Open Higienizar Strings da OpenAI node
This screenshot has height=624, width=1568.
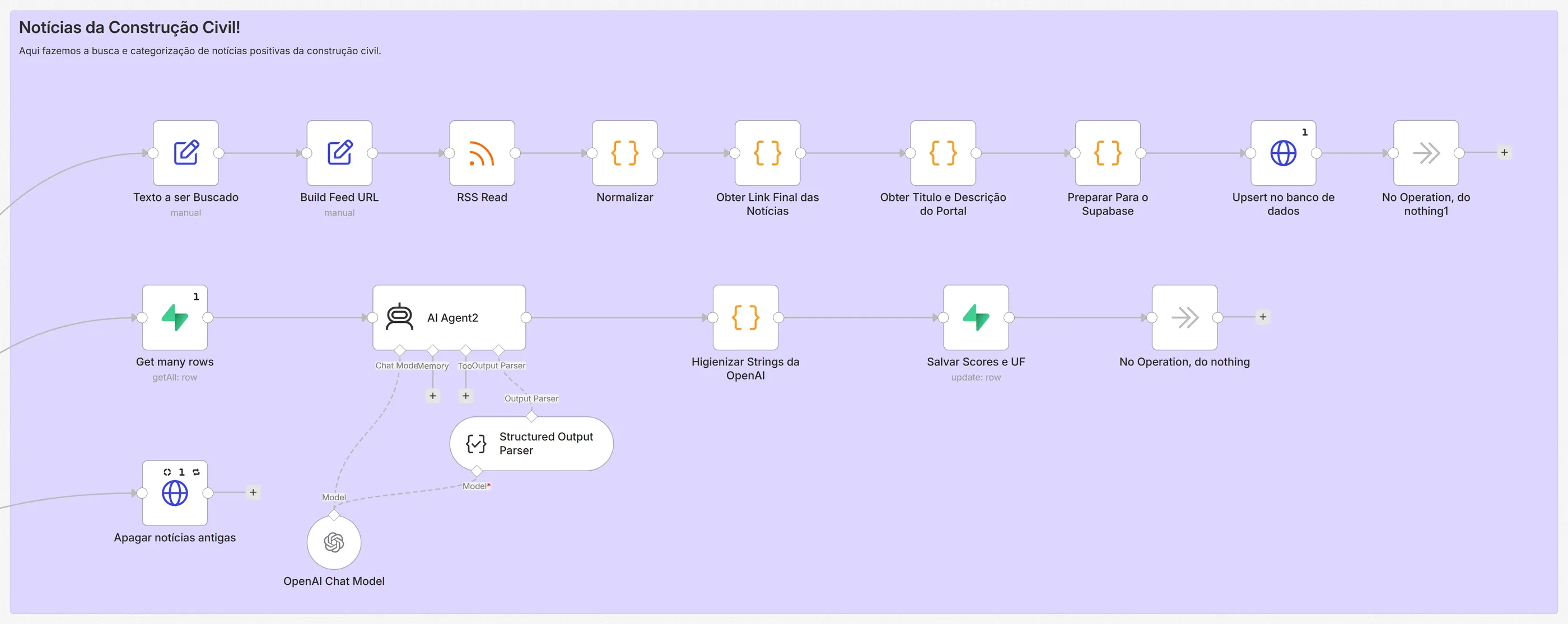pos(746,317)
